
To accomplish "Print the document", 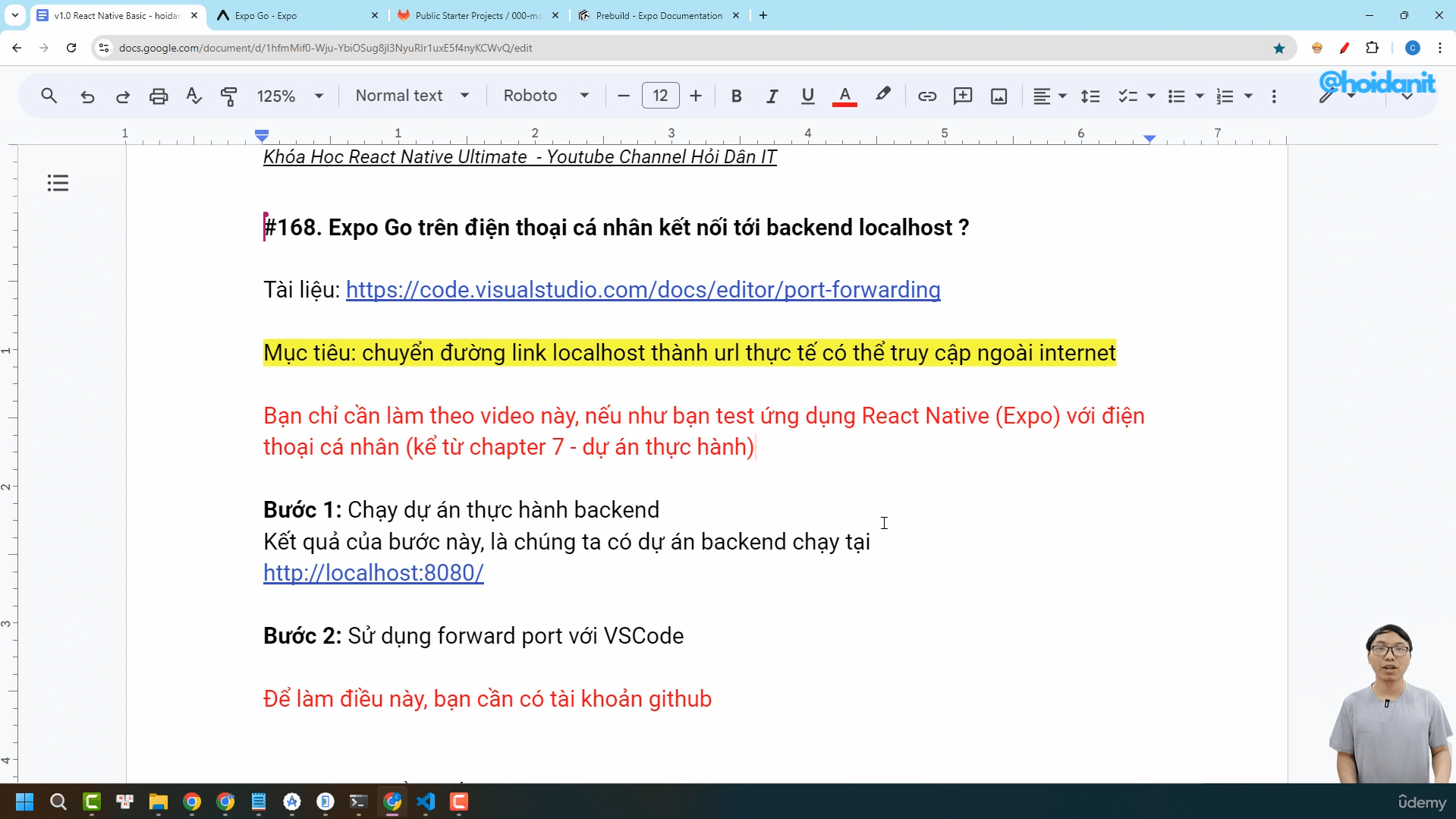I will click(x=159, y=96).
